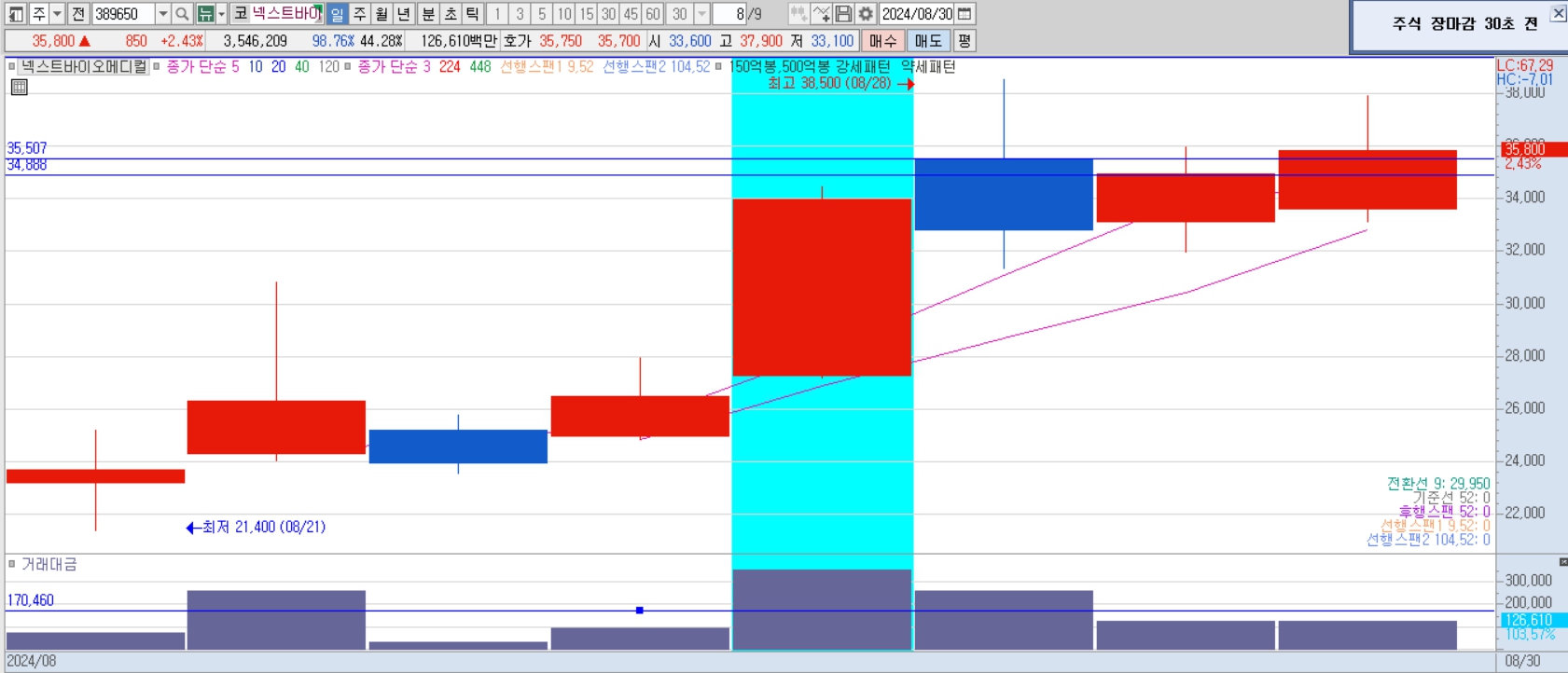Select the 5 interval button
Viewport: 1568px width, 673px height.
point(542,14)
